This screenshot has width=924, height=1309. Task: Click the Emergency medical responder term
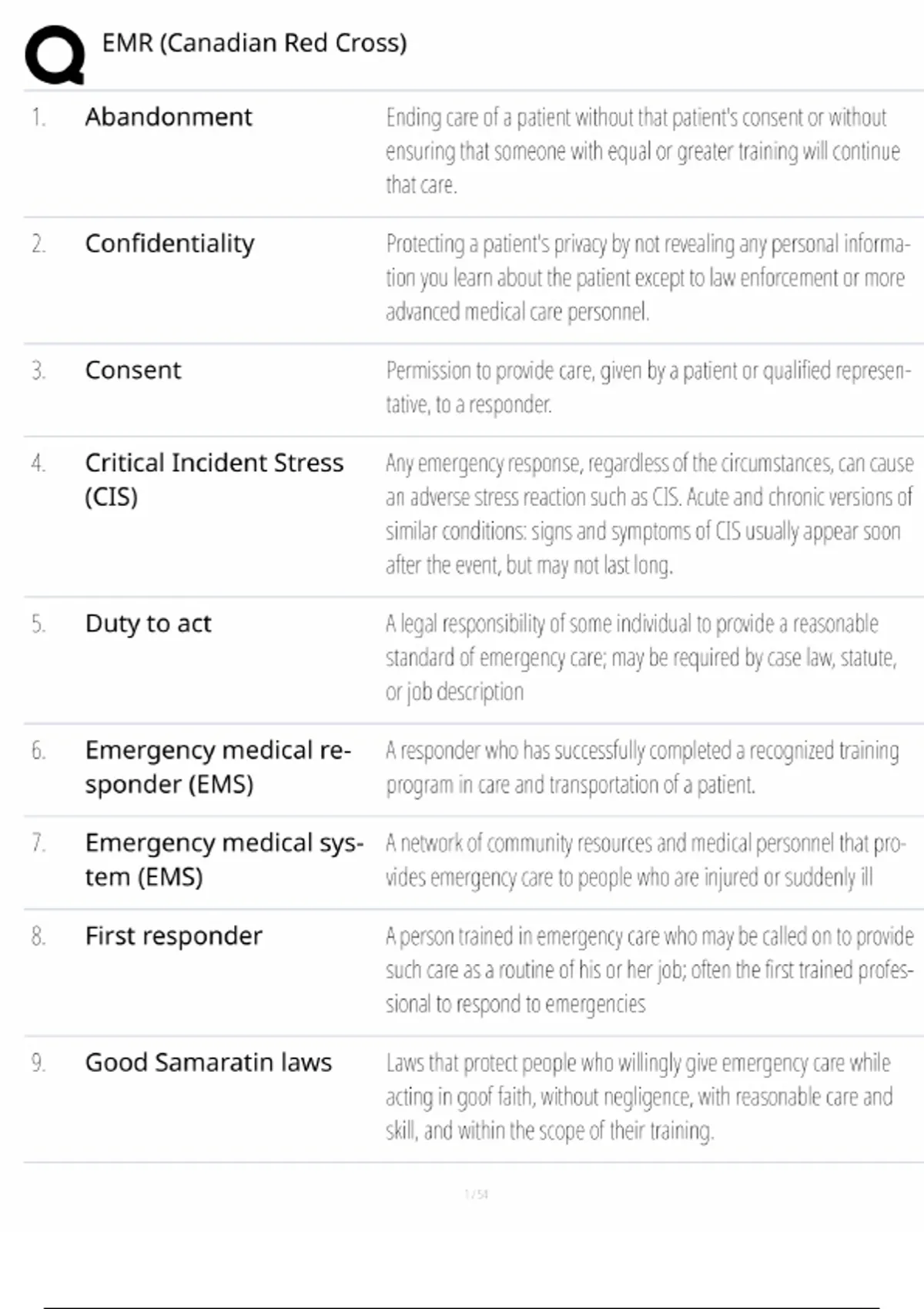pos(218,767)
